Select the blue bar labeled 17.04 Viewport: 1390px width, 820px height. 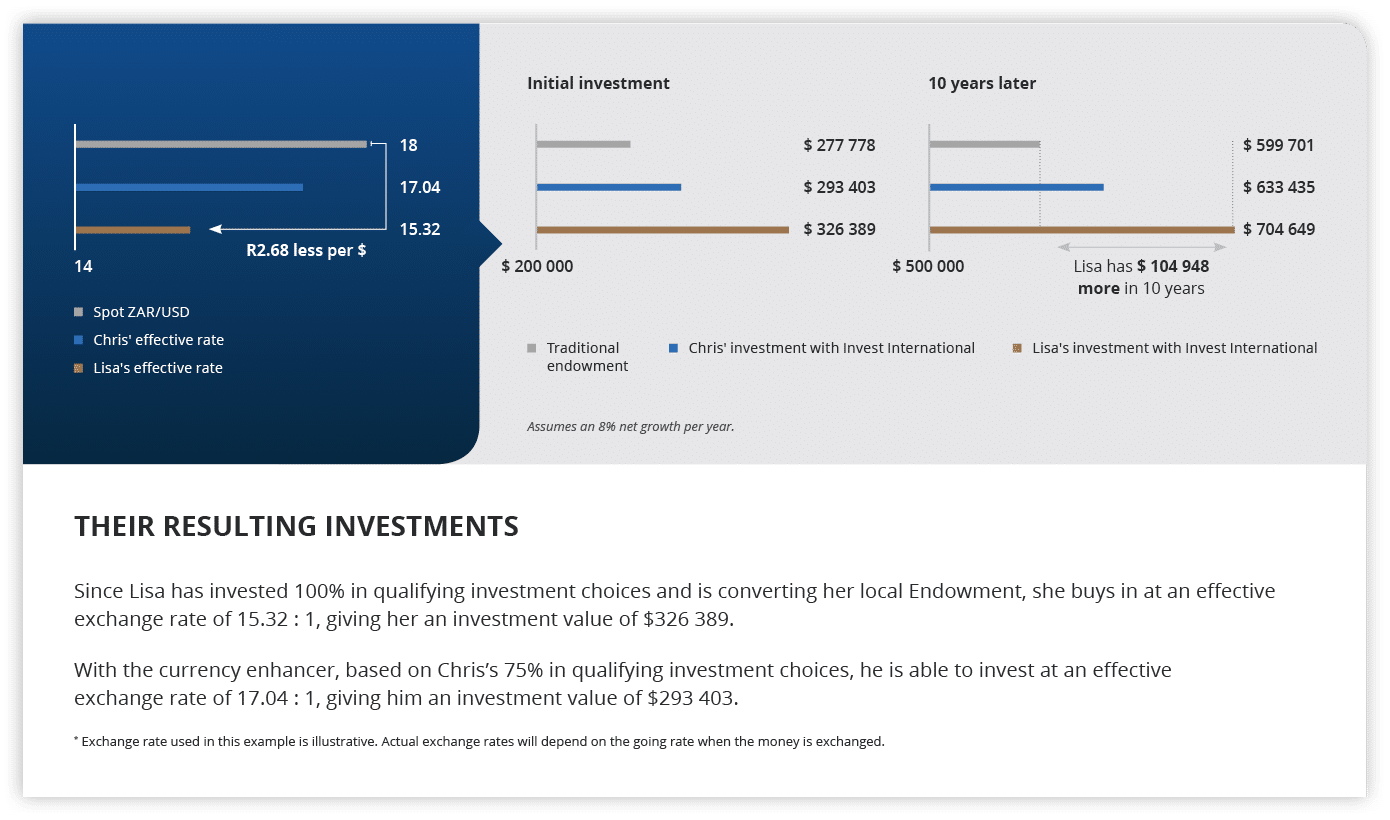click(x=189, y=187)
